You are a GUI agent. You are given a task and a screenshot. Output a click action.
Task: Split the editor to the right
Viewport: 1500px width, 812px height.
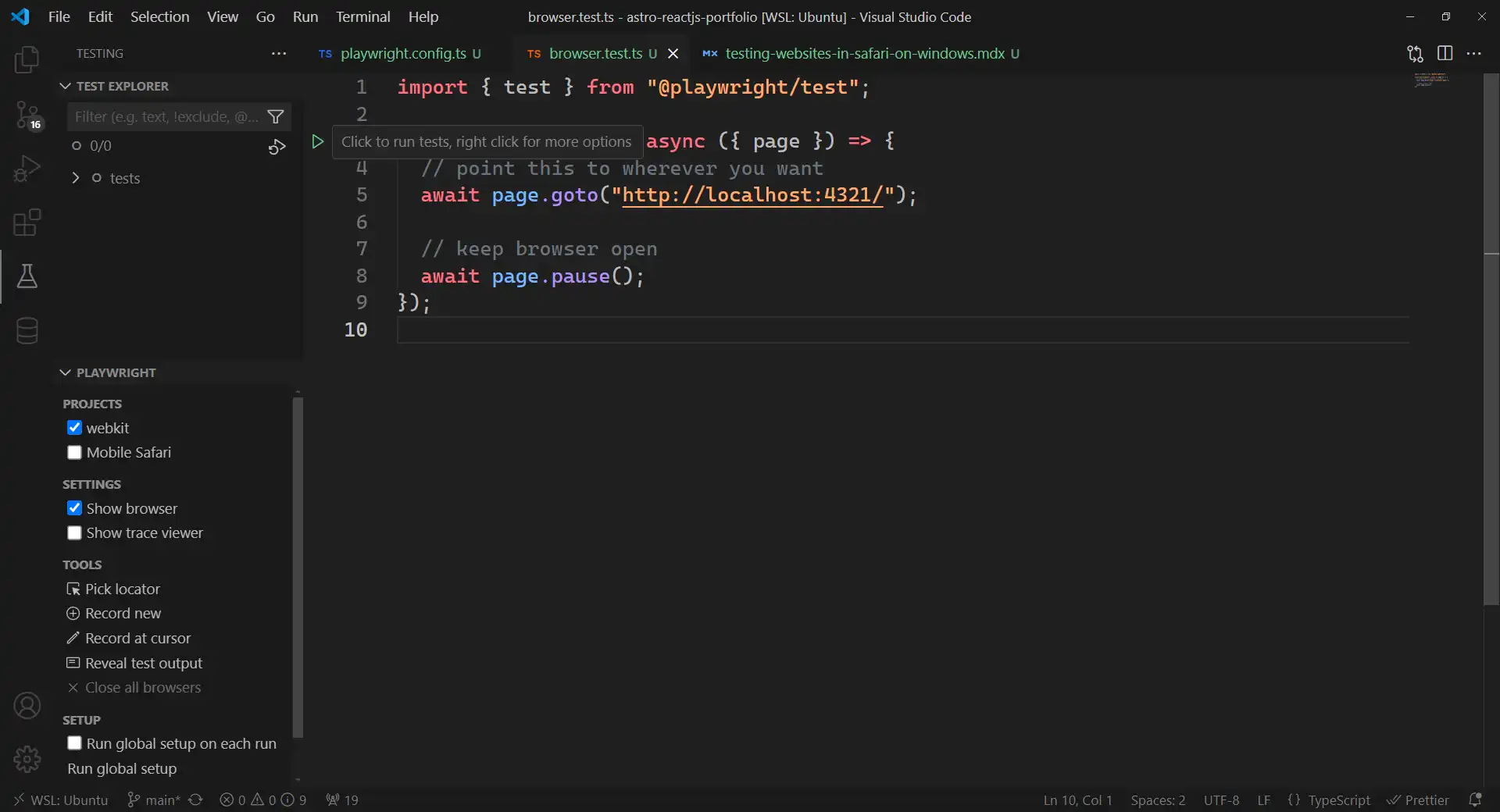coord(1445,53)
